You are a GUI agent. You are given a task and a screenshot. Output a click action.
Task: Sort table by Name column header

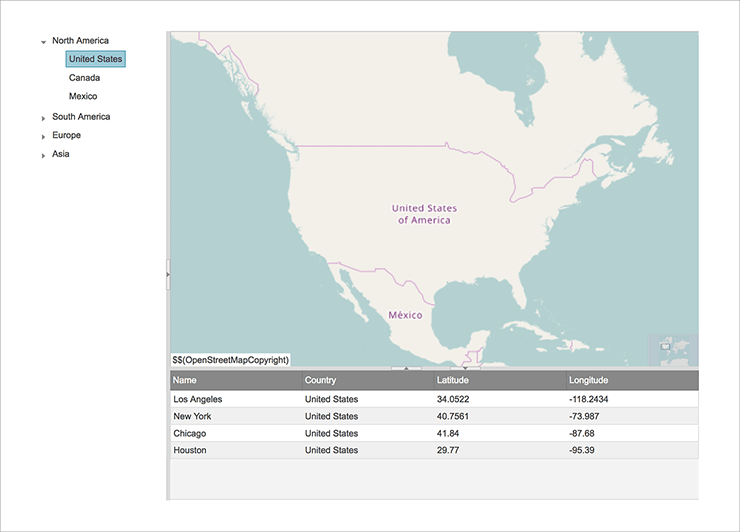pos(236,380)
